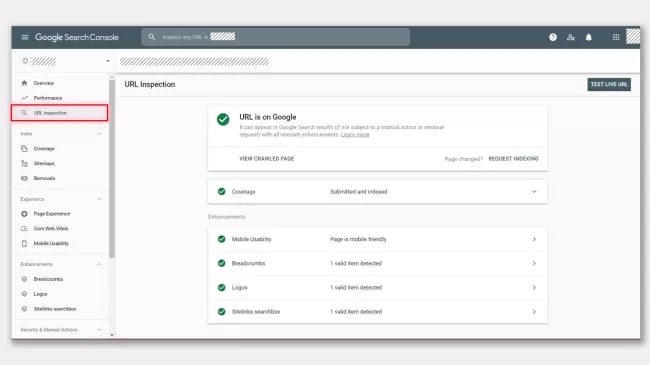Open Breadcrumbs details arrow

click(x=534, y=263)
